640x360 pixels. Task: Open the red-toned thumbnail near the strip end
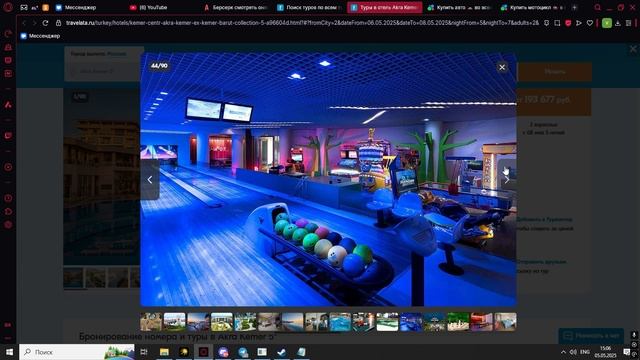pos(482,322)
